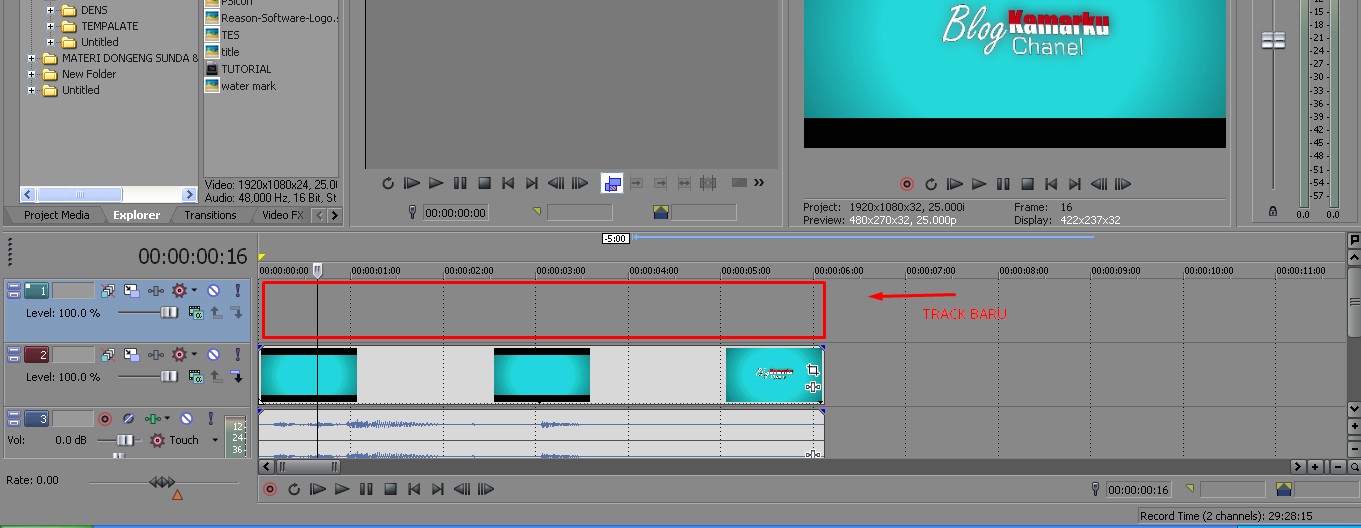1361x528 pixels.
Task: Make compositing child on track 2
Action: point(237,377)
